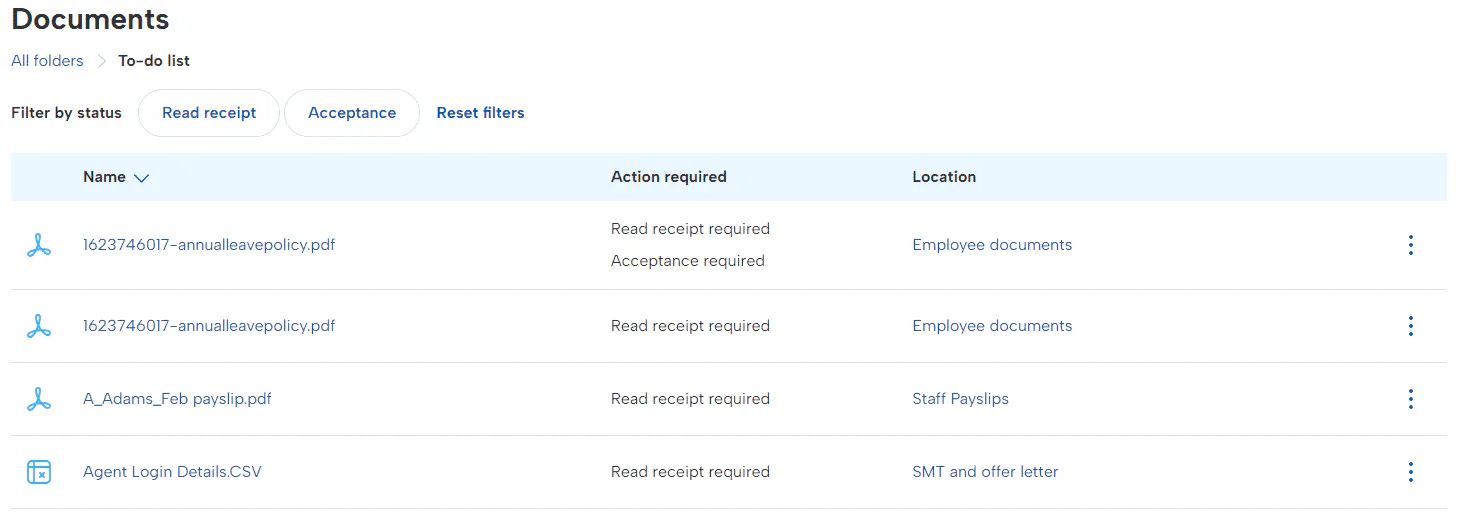Open the annualleavepolicy.pdf that requires acceptance
The image size is (1457, 515).
tap(209, 245)
